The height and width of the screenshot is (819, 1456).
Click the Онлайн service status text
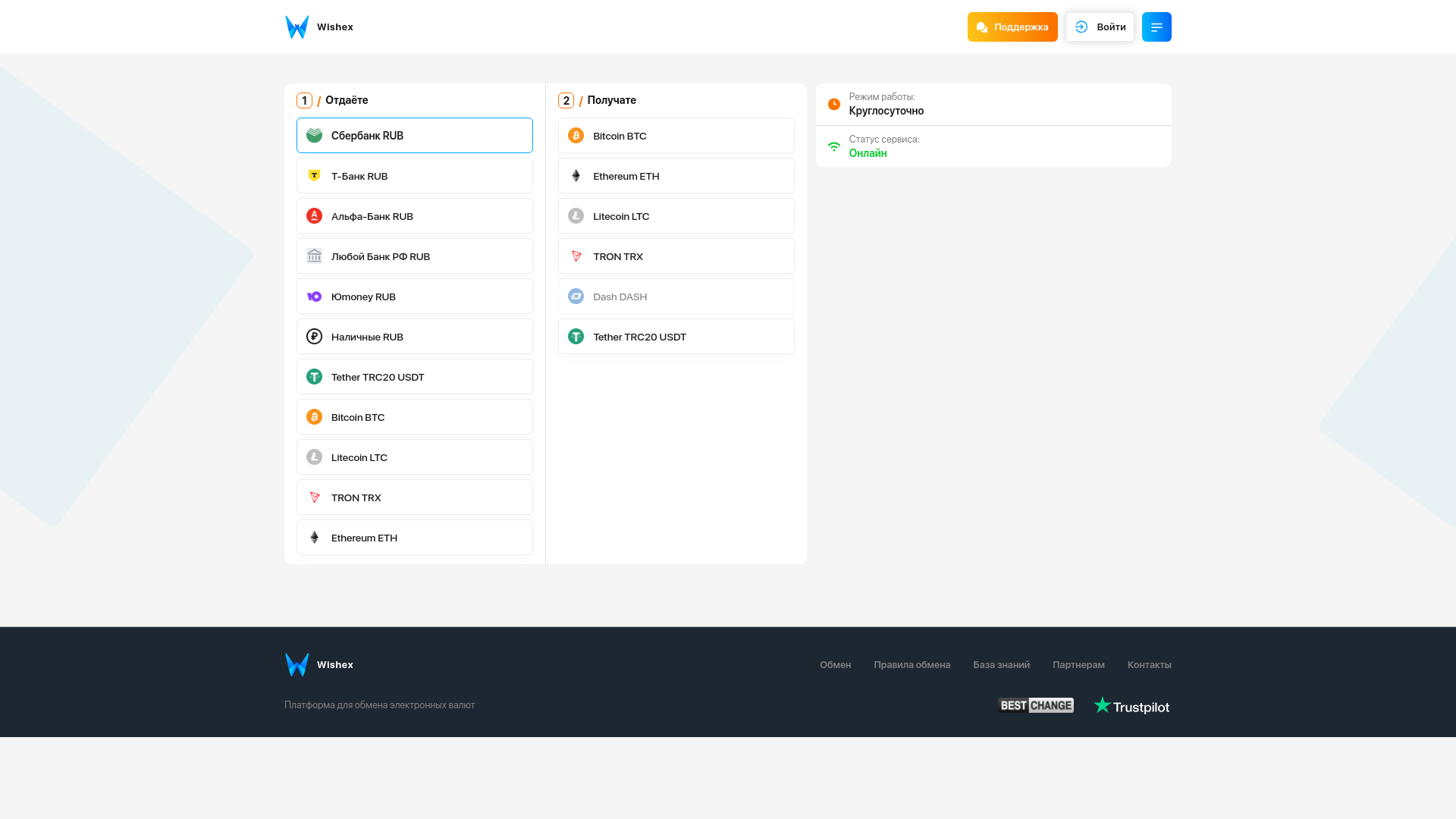[868, 153]
